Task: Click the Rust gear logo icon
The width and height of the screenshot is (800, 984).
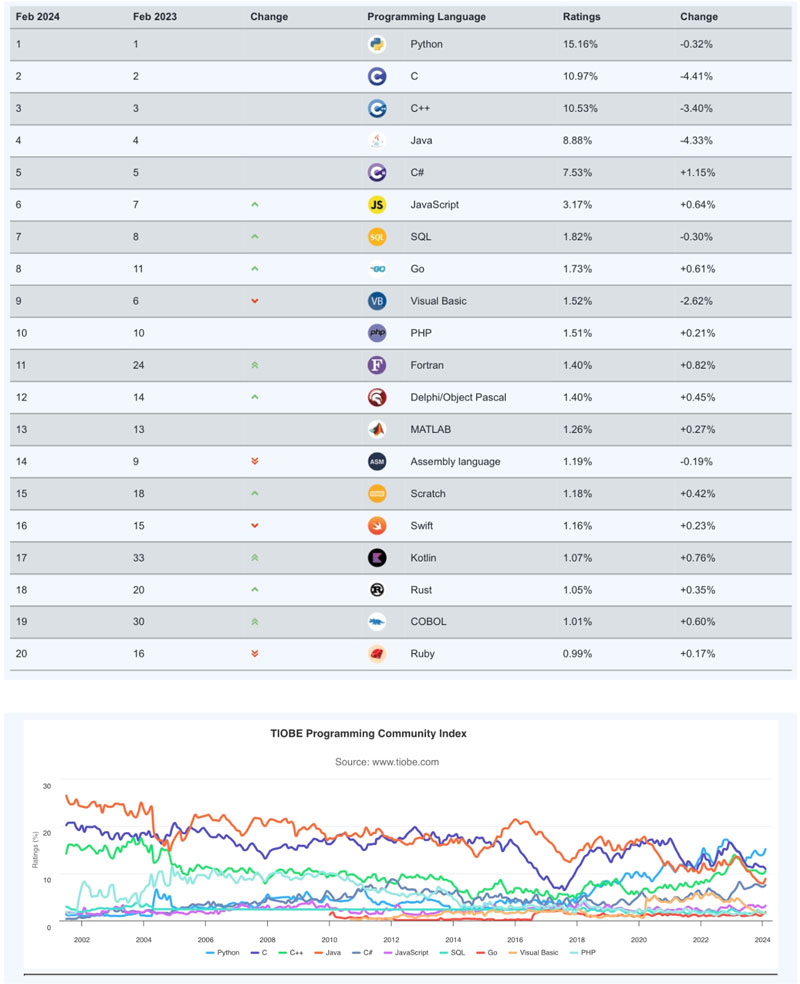Action: click(377, 589)
